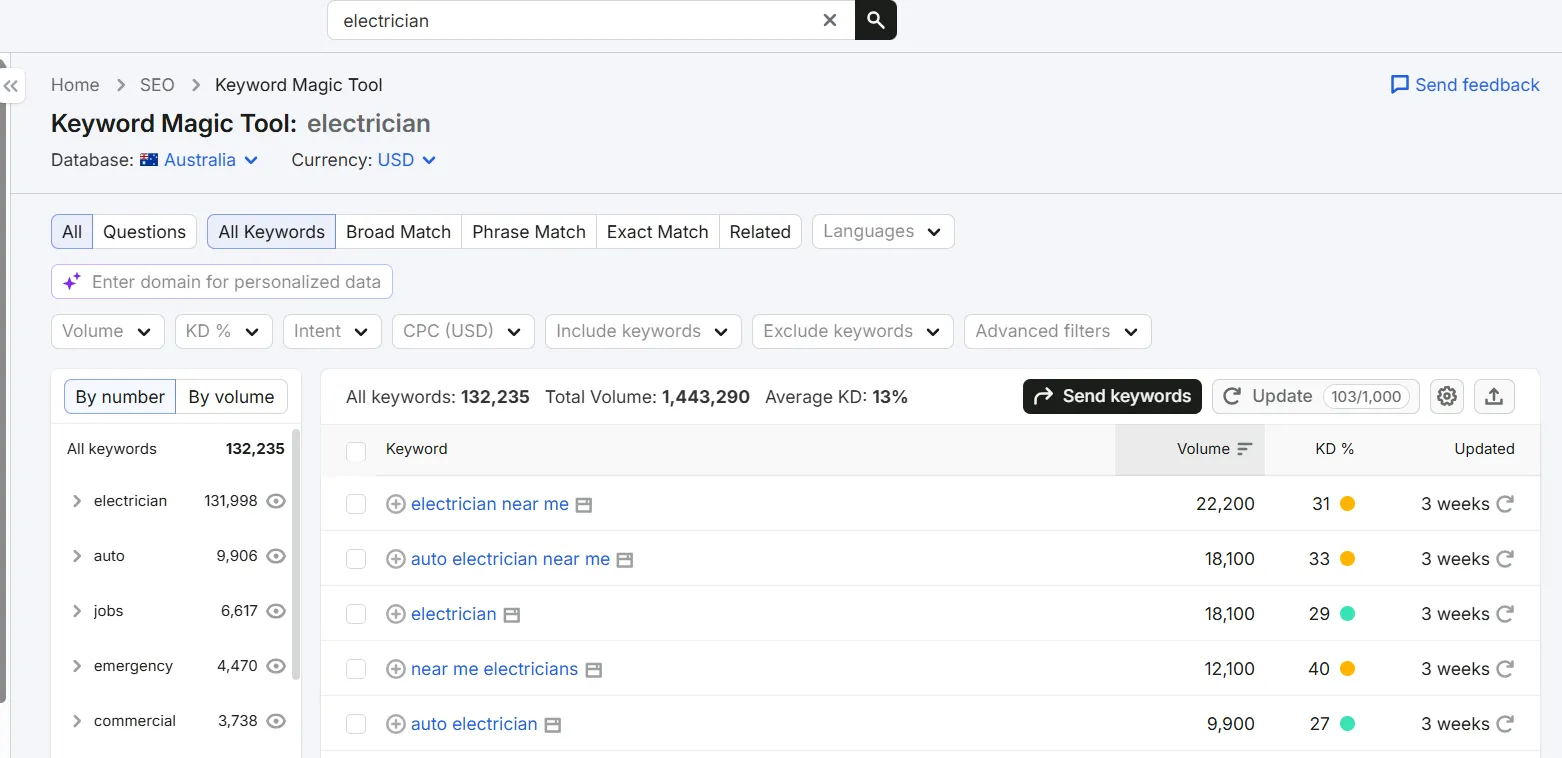Toggle eye icon for 'jobs' group
Viewport: 1562px width, 758px height.
pos(277,611)
